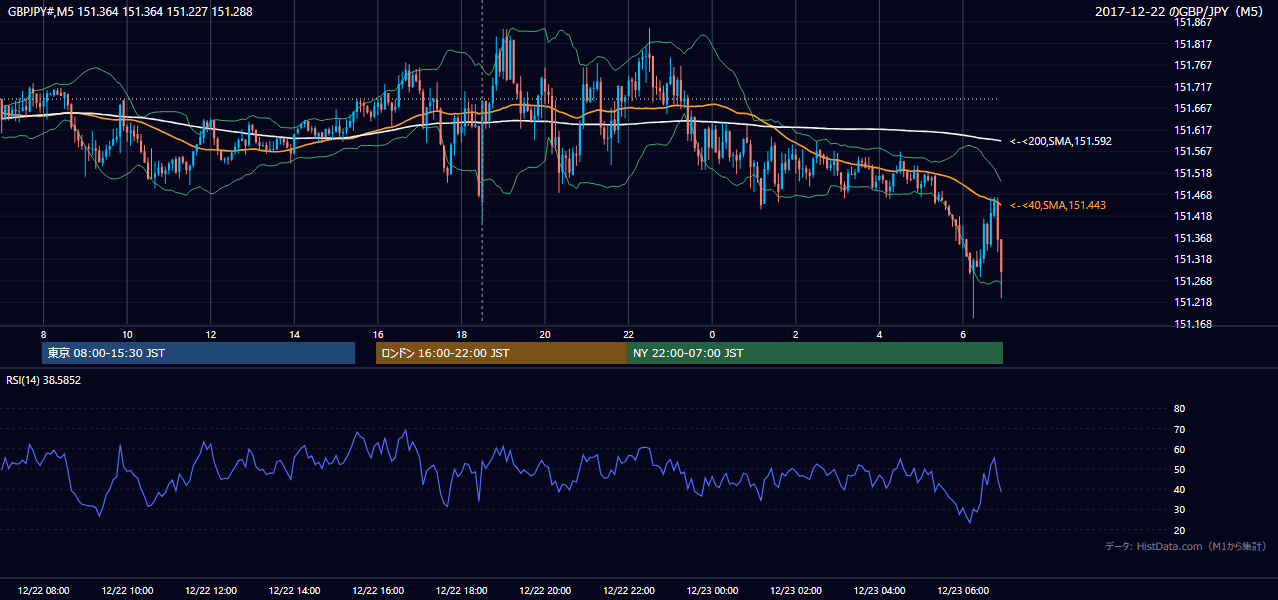Select the ロンドン 16:00-22:00 JST session bar
The width and height of the screenshot is (1278, 600).
(x=501, y=353)
